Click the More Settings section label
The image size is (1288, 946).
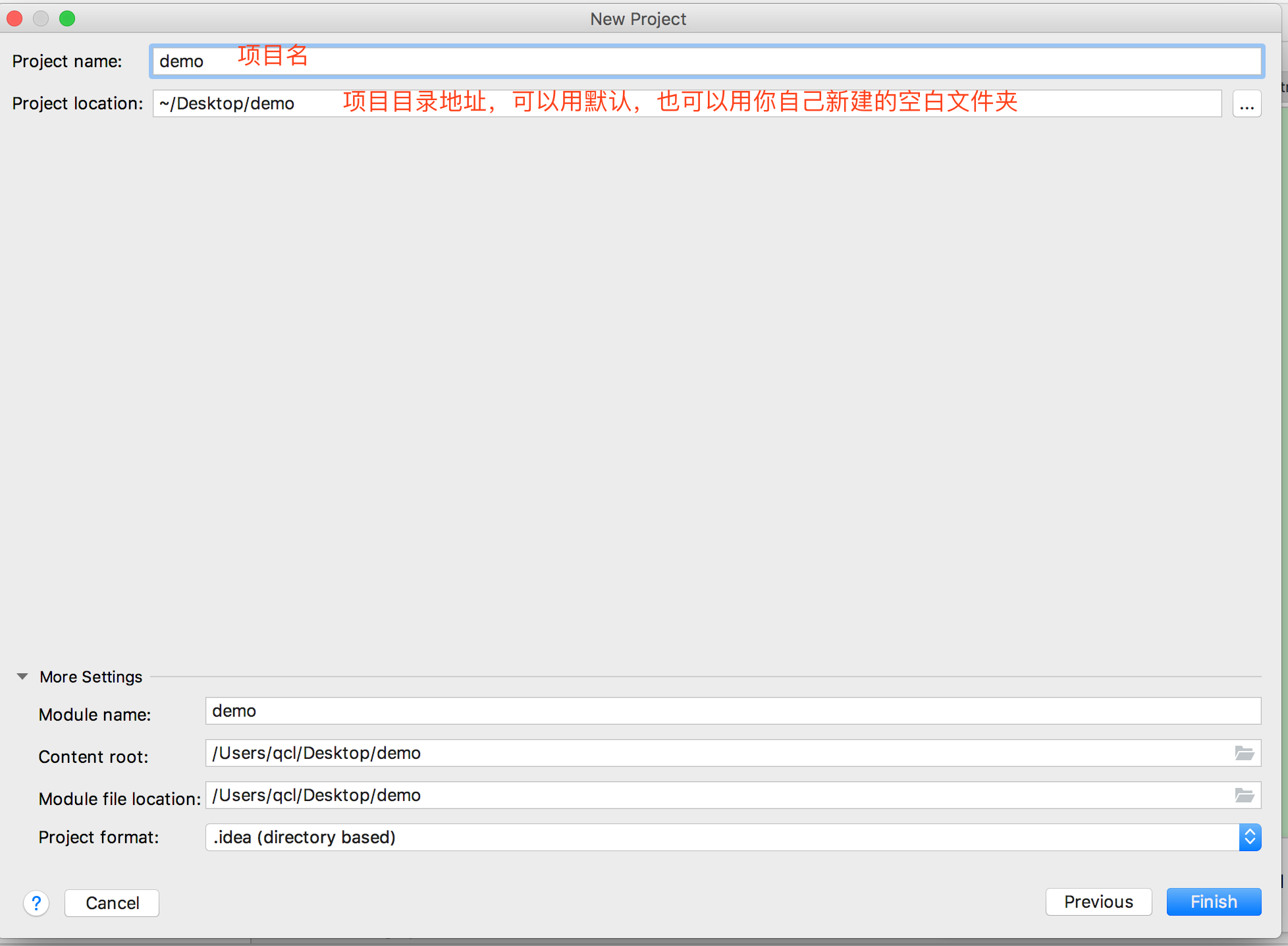pos(91,677)
